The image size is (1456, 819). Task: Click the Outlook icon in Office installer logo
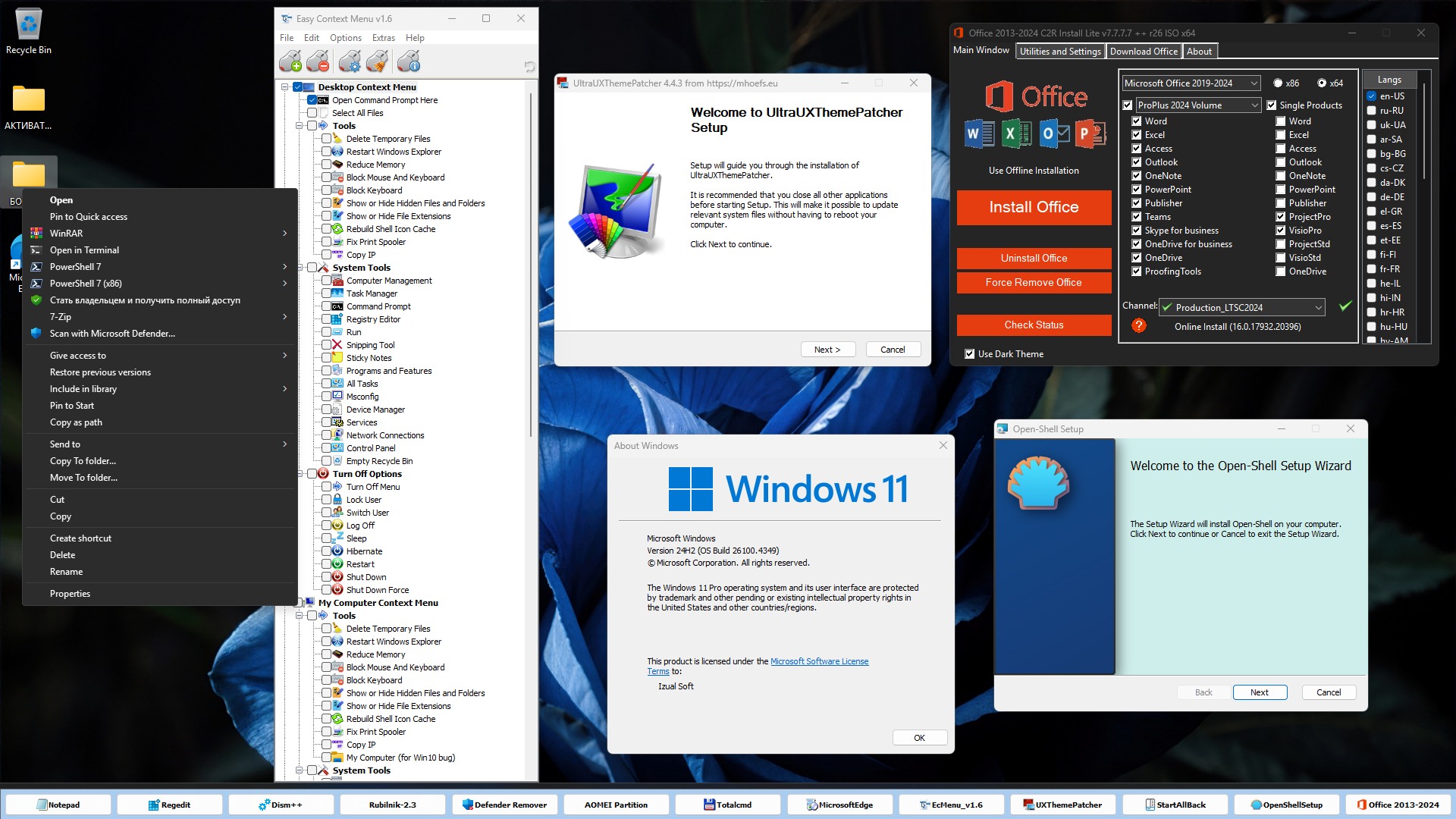pyautogui.click(x=1053, y=134)
